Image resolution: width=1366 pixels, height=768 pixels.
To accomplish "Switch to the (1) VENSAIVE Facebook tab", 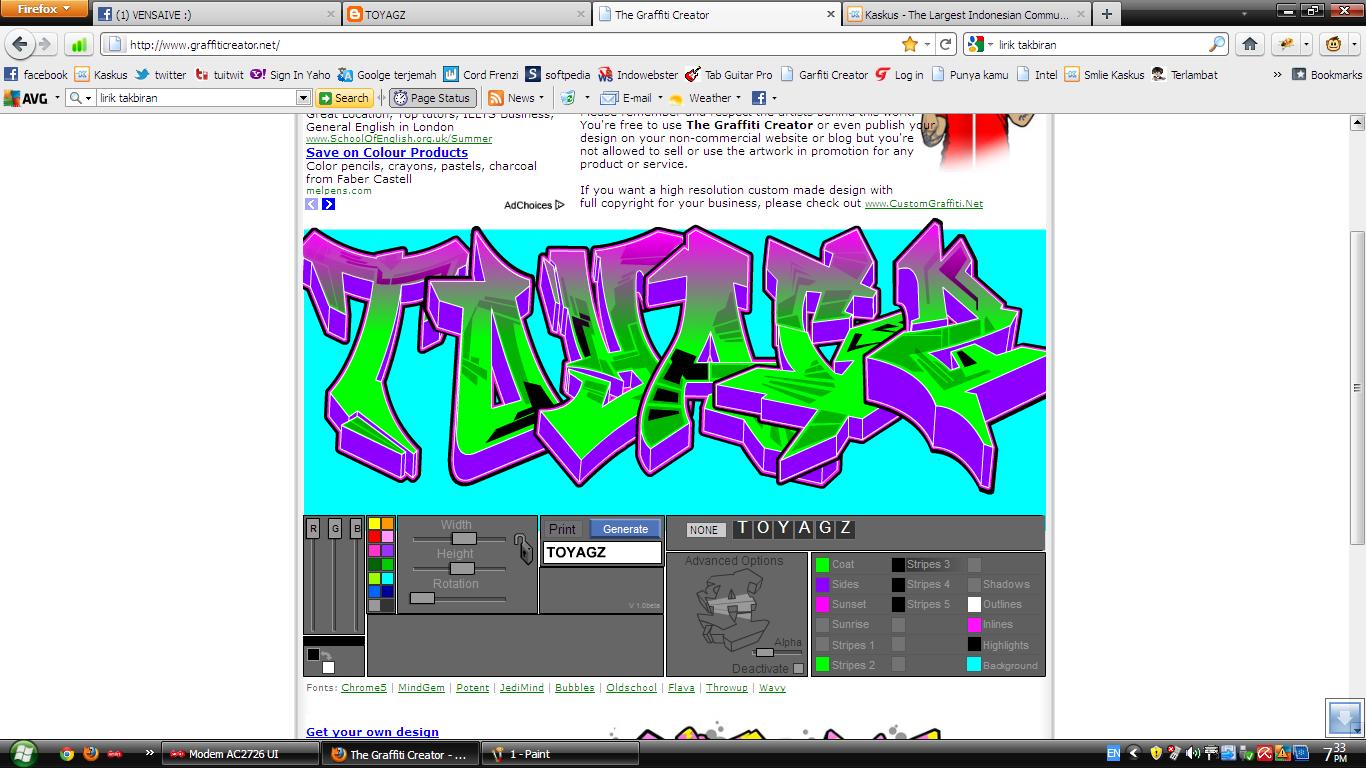I will [x=216, y=15].
